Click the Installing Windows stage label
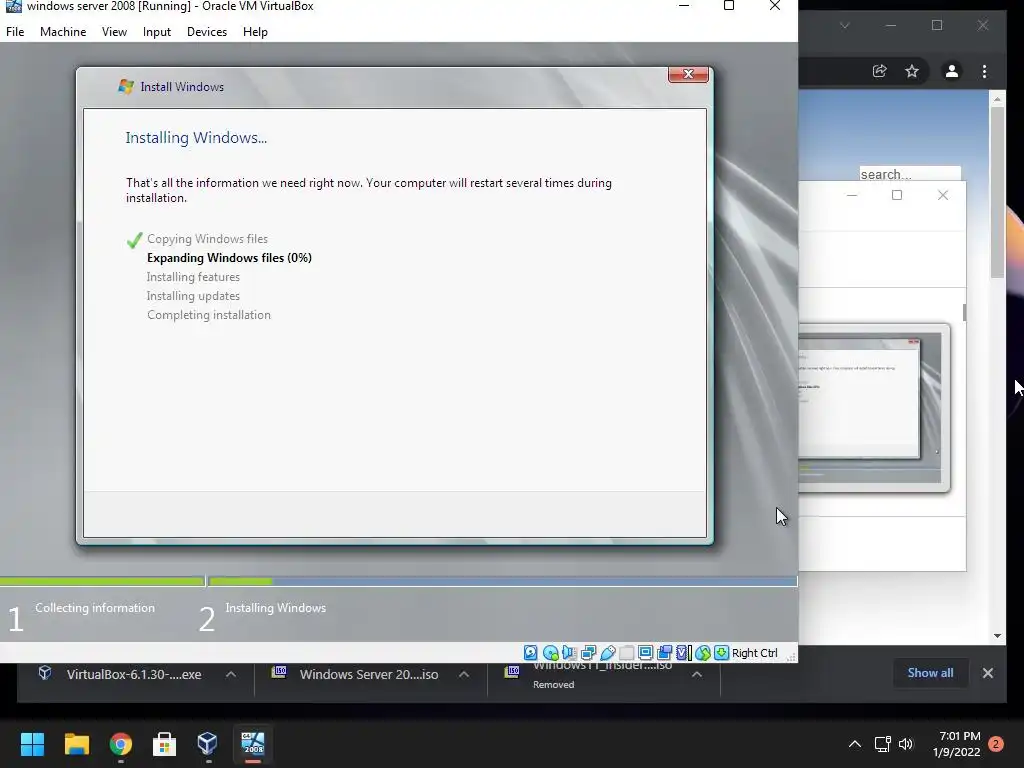Image resolution: width=1024 pixels, height=768 pixels. pyautogui.click(x=276, y=607)
